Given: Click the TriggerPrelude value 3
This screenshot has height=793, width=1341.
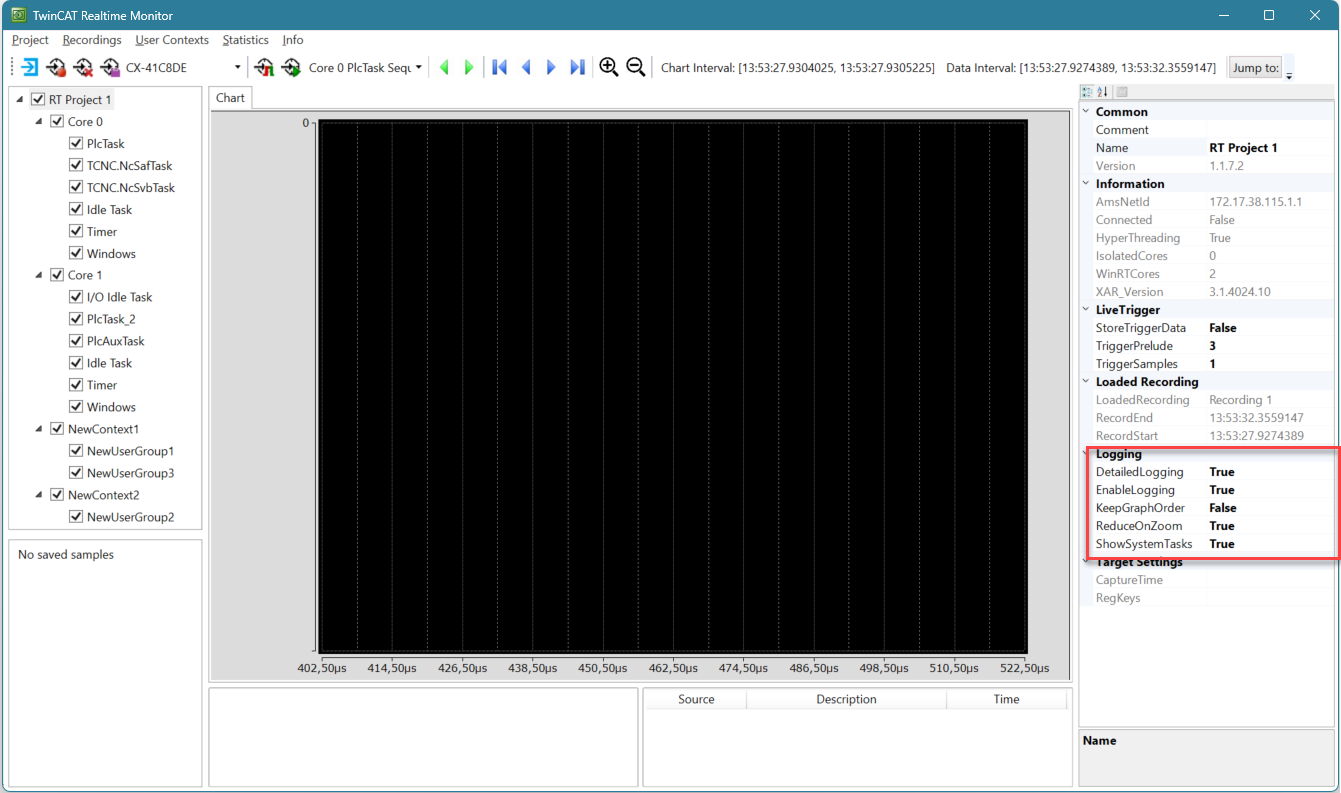Looking at the screenshot, I should pyautogui.click(x=1213, y=346).
